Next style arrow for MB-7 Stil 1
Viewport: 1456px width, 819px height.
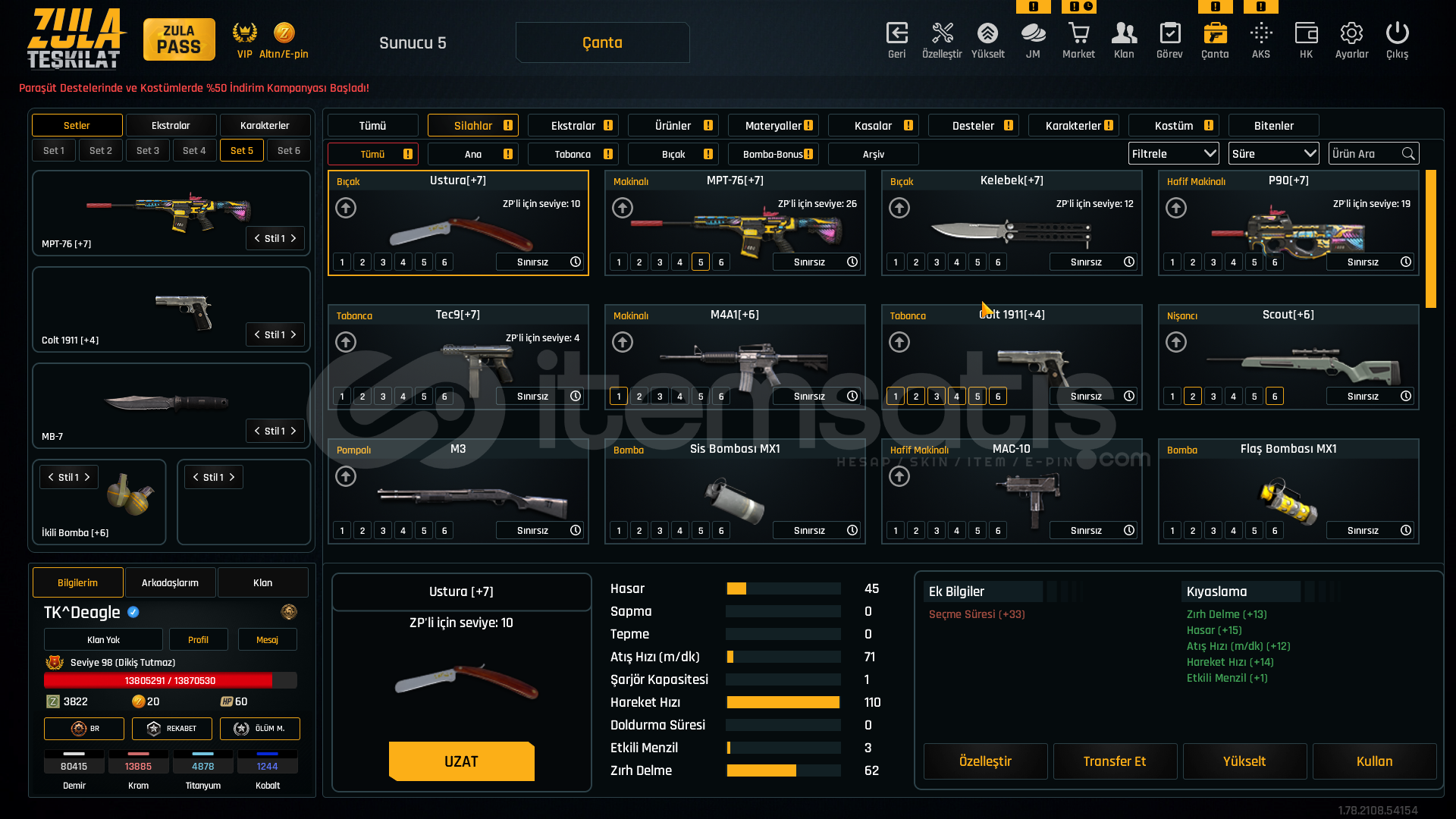(293, 431)
